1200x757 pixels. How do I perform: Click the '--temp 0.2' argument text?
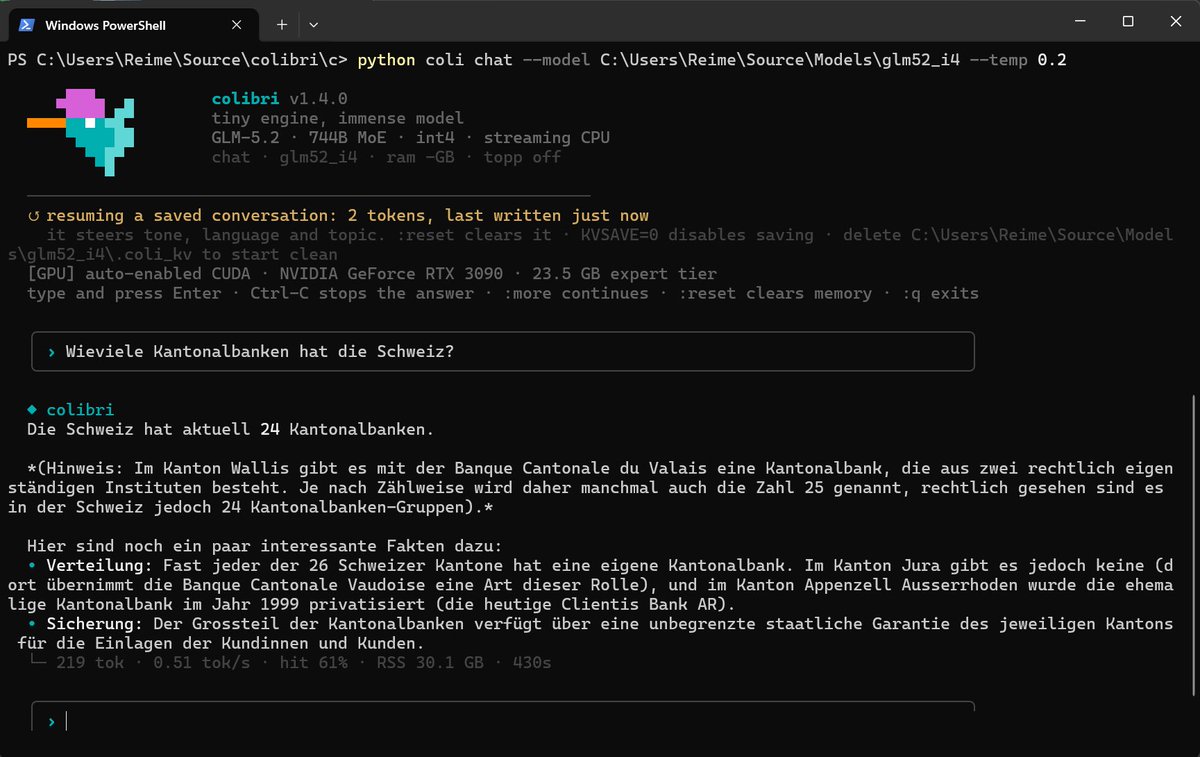pos(1018,60)
